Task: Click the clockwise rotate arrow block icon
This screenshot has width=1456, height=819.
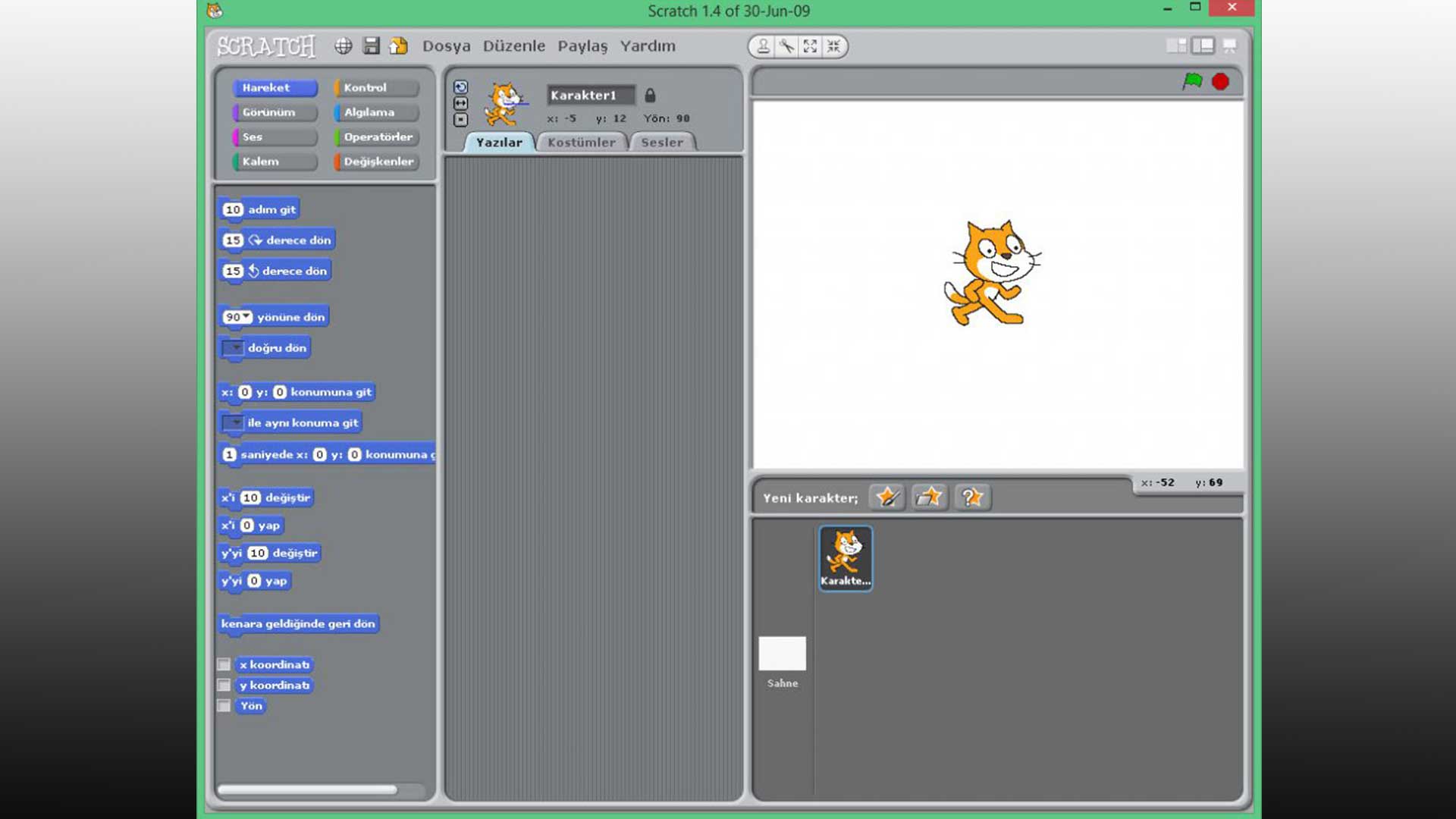Action: pyautogui.click(x=255, y=240)
